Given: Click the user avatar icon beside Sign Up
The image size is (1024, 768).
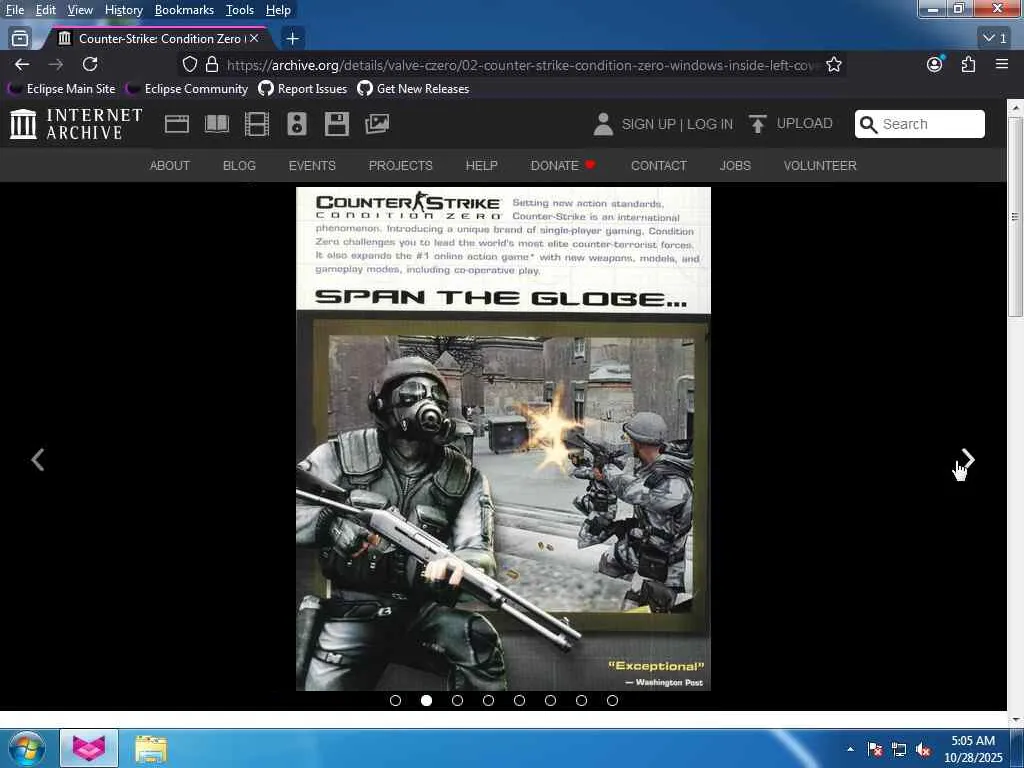Looking at the screenshot, I should pyautogui.click(x=603, y=124).
